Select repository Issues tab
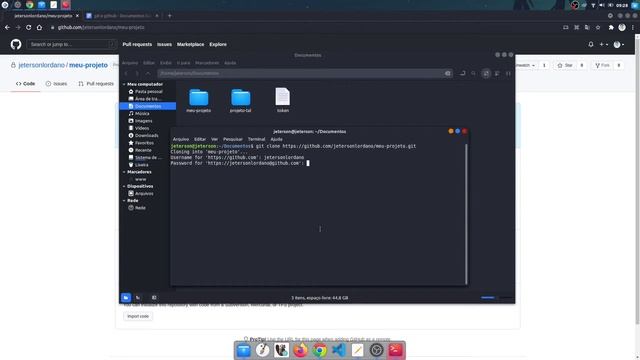The width and height of the screenshot is (640, 360). (x=56, y=84)
